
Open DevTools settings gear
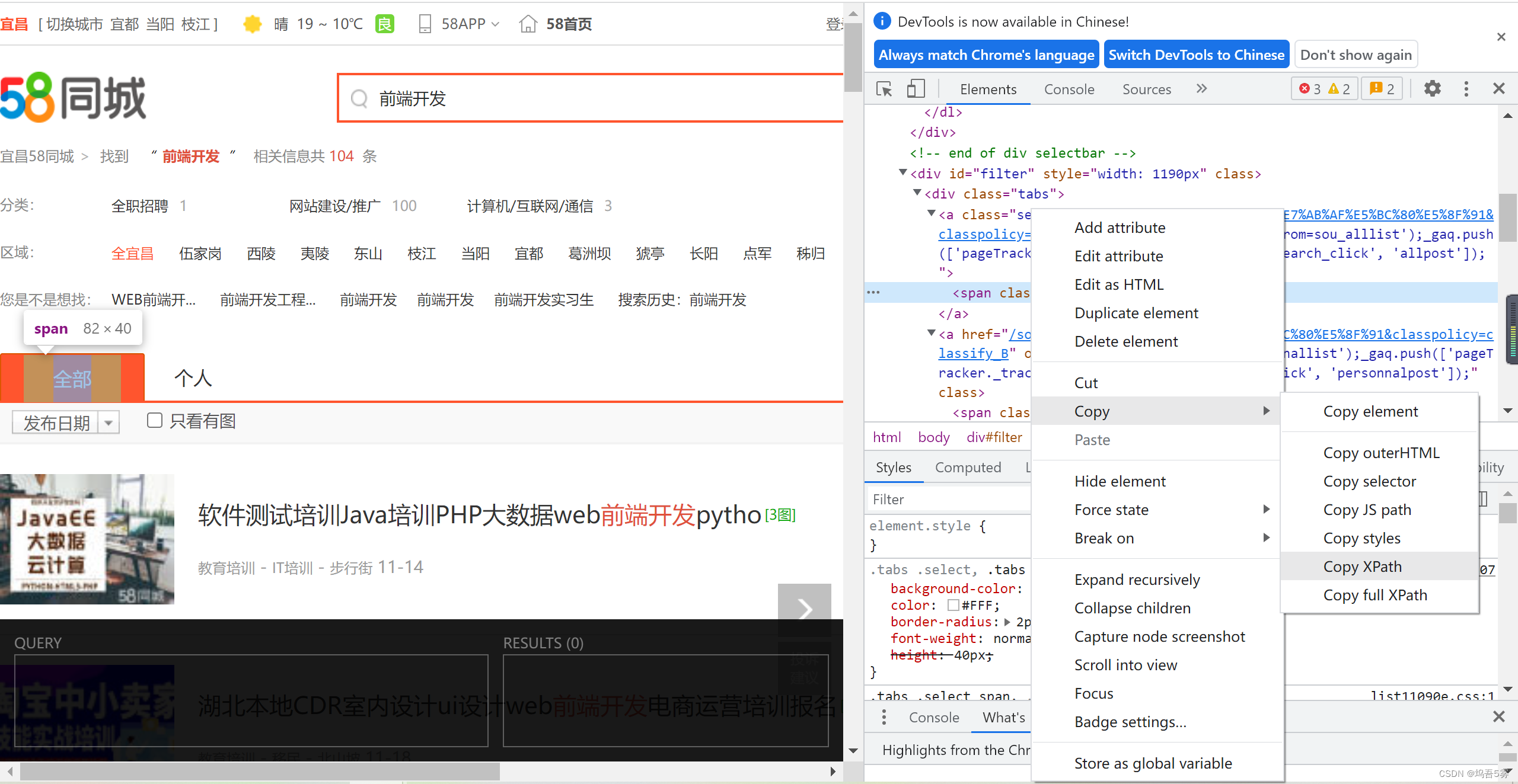pyautogui.click(x=1432, y=89)
